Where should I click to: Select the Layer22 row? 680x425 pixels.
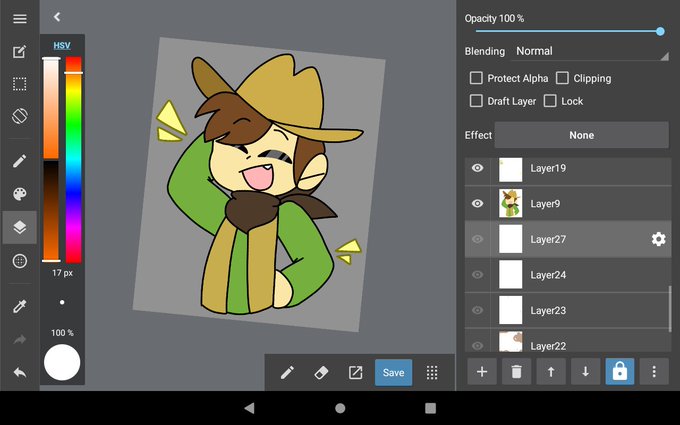[x=568, y=341]
